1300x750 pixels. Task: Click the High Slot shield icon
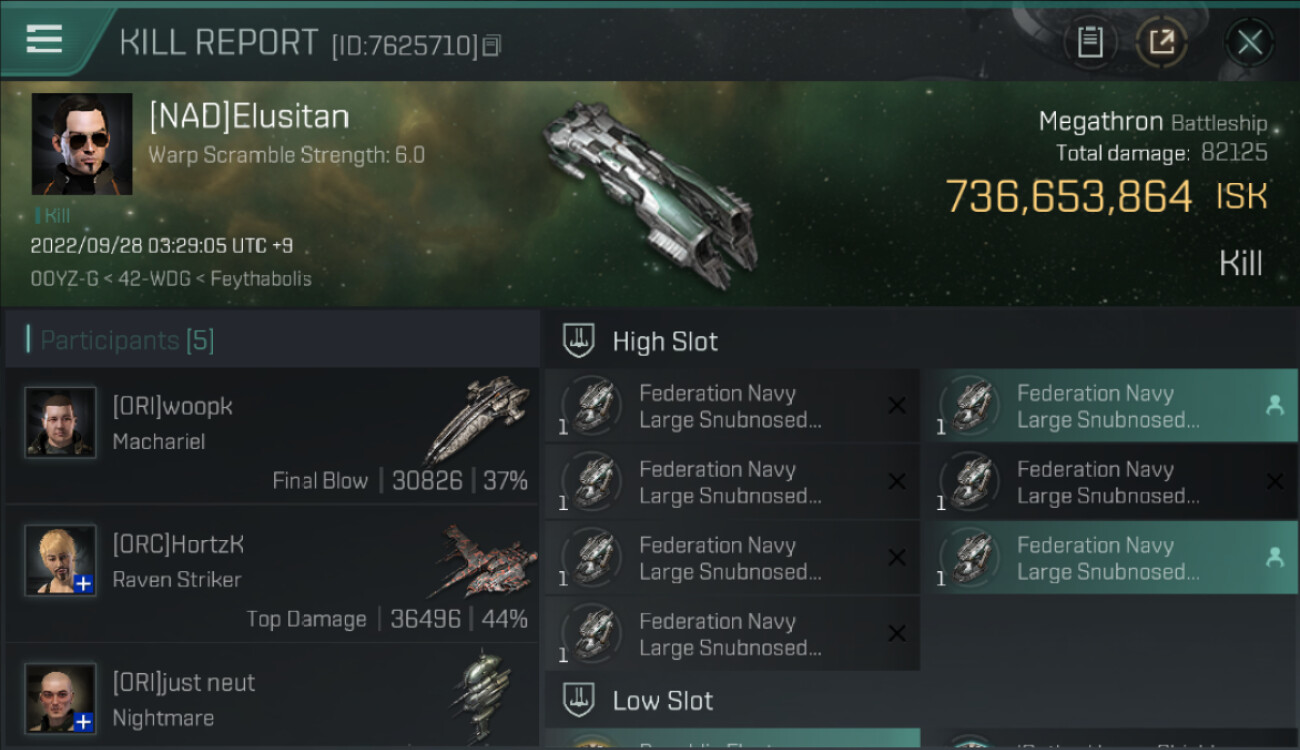coord(579,341)
